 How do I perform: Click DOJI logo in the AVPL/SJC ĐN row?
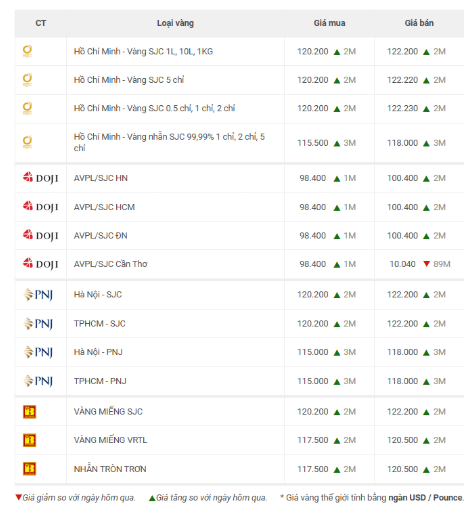[x=40, y=235]
